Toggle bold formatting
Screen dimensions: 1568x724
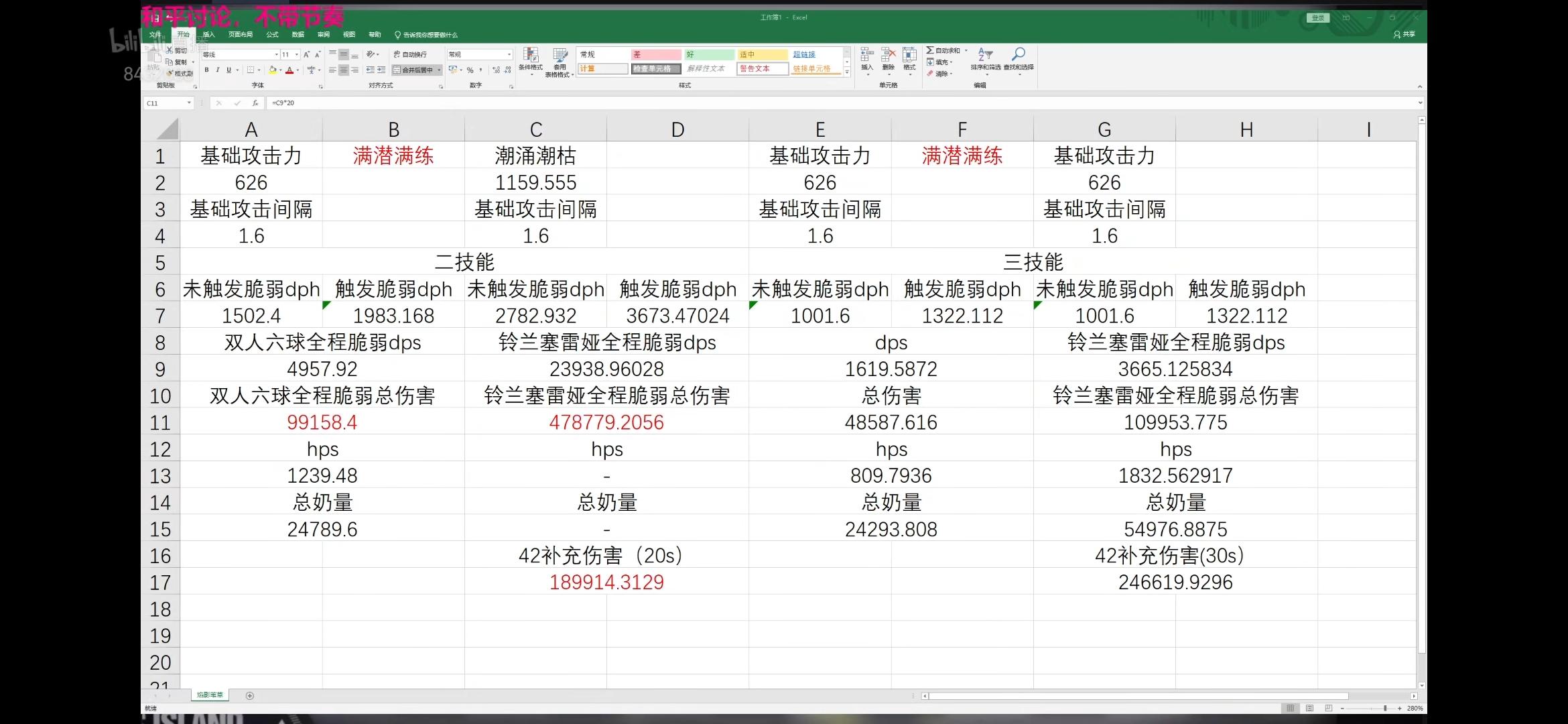click(x=206, y=70)
